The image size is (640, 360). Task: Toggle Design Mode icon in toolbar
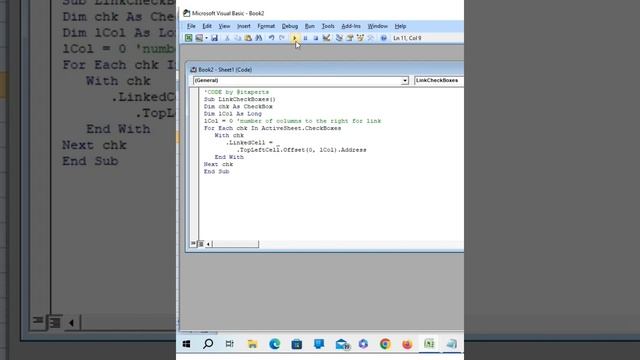coord(327,38)
